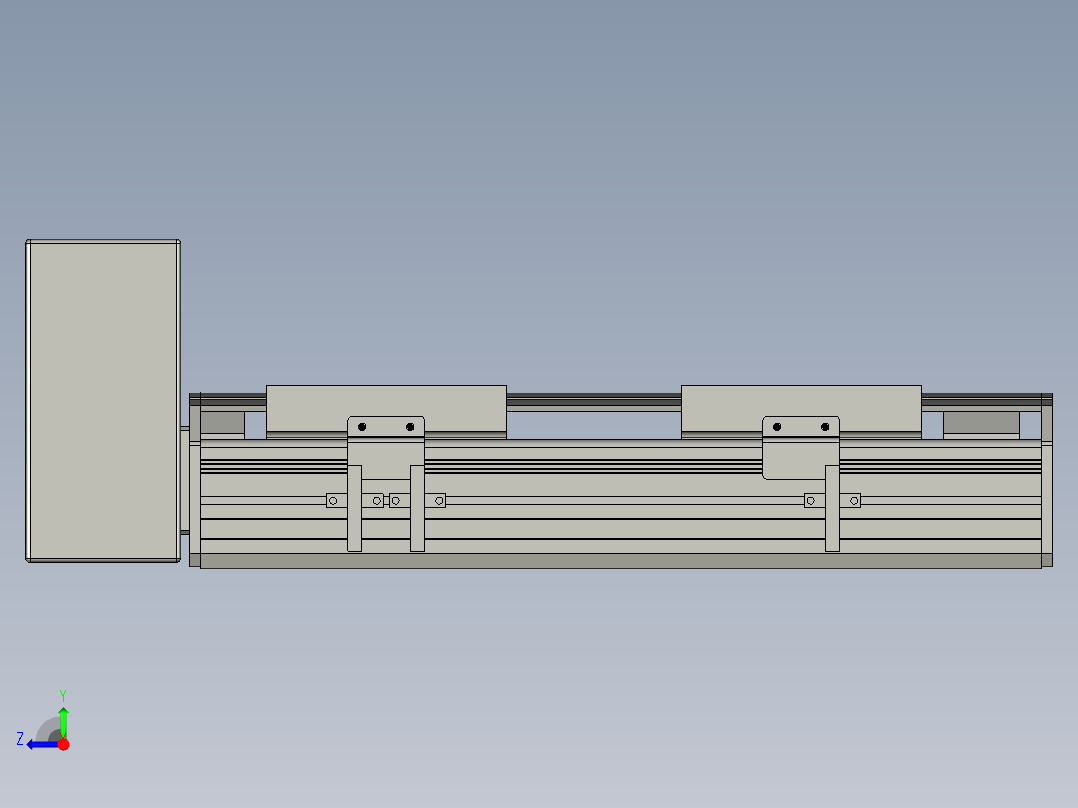Select the rounded sensor bracket under right carriage
The width and height of the screenshot is (1078, 808).
click(x=801, y=447)
